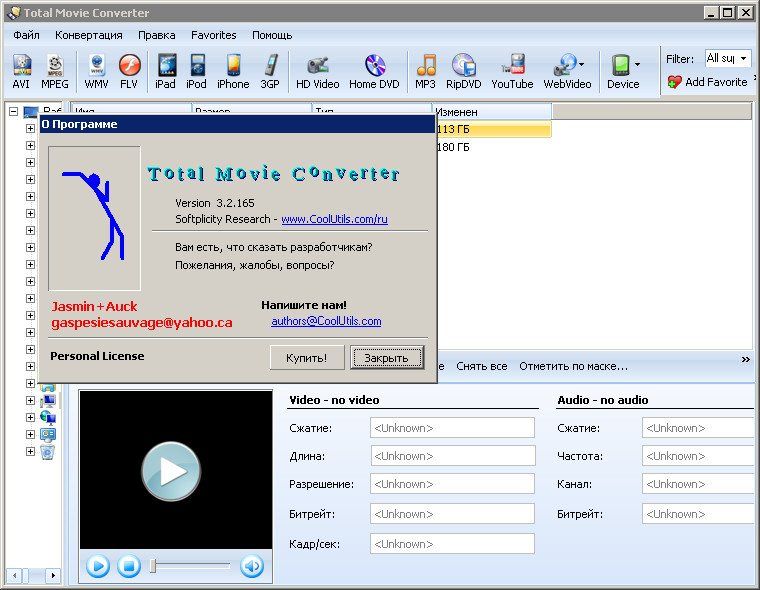Select the iPad device preset

[165, 71]
